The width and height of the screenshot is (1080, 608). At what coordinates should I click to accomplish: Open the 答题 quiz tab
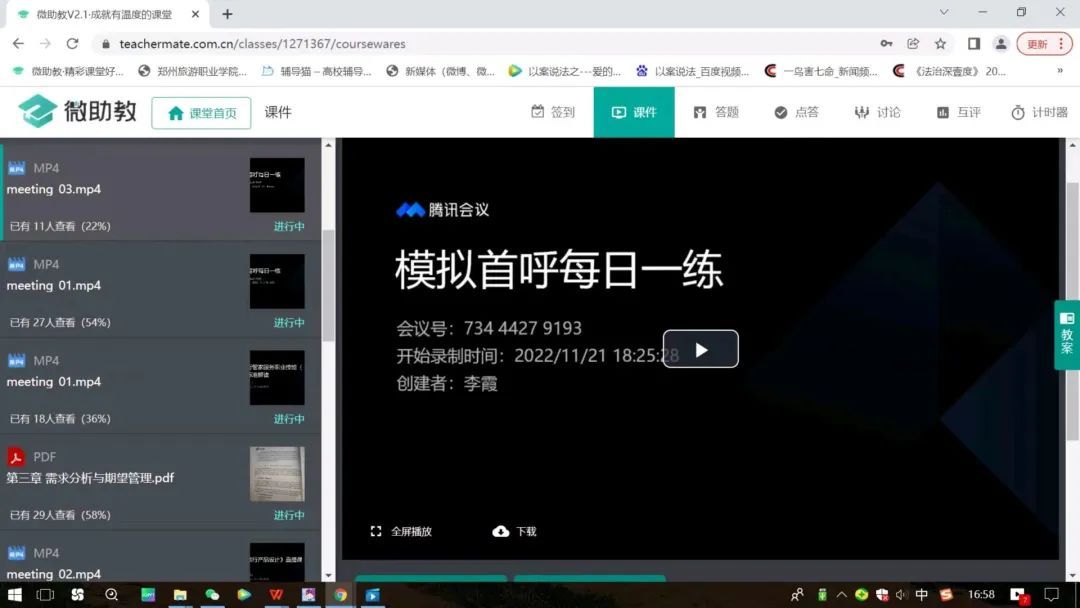(x=716, y=112)
